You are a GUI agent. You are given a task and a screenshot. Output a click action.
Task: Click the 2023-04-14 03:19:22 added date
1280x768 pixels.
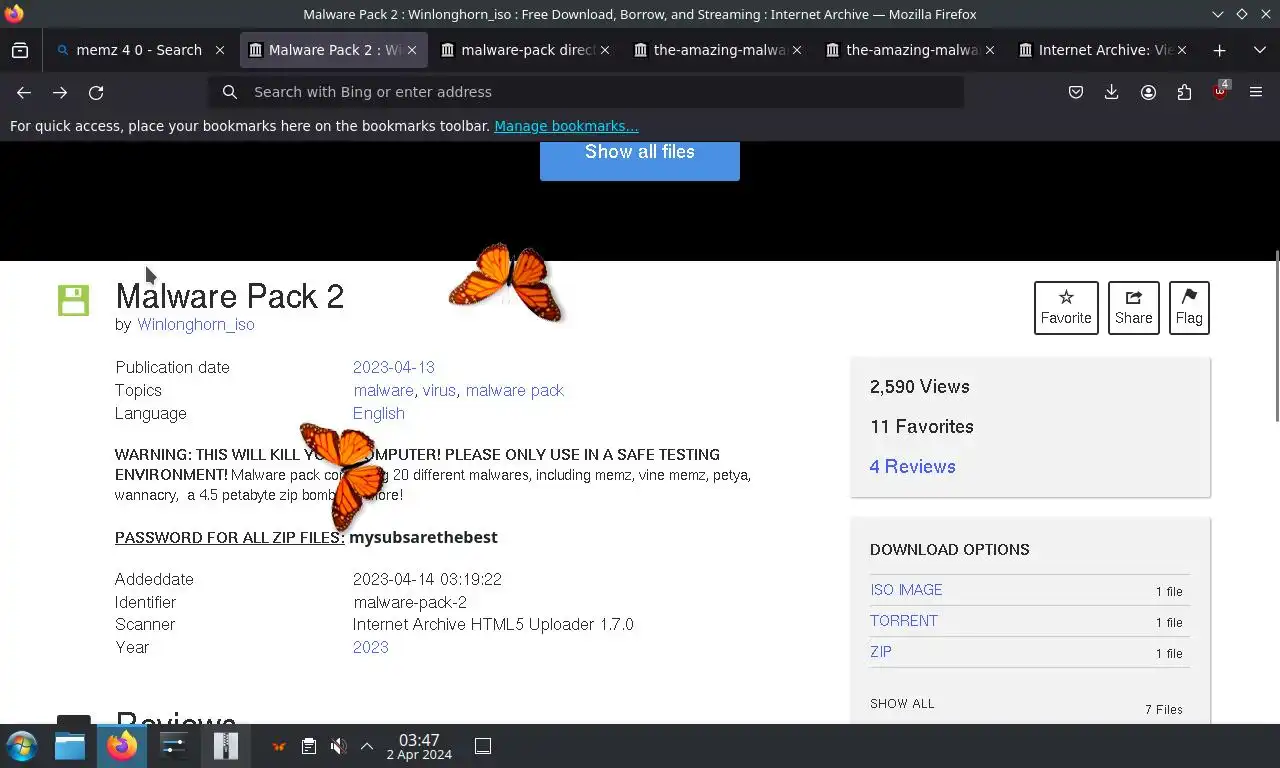(x=427, y=579)
